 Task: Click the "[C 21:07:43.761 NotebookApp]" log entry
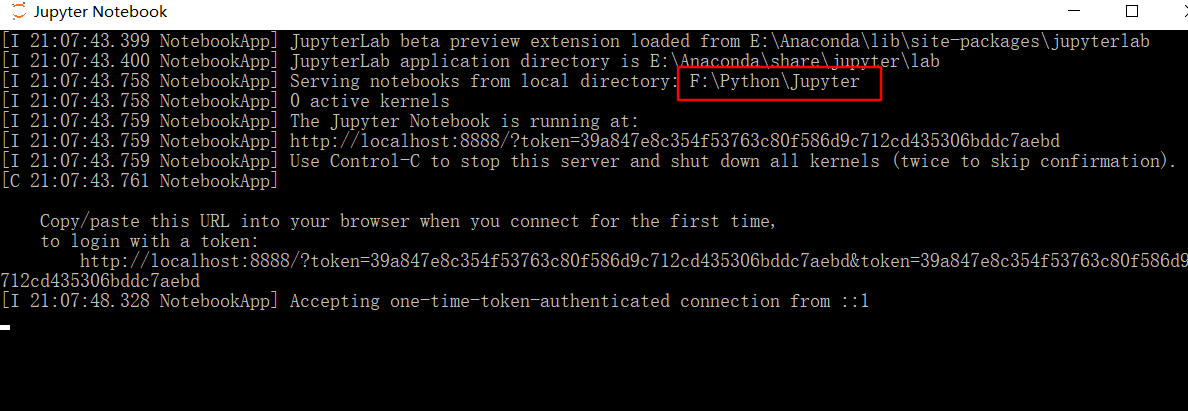(x=140, y=180)
